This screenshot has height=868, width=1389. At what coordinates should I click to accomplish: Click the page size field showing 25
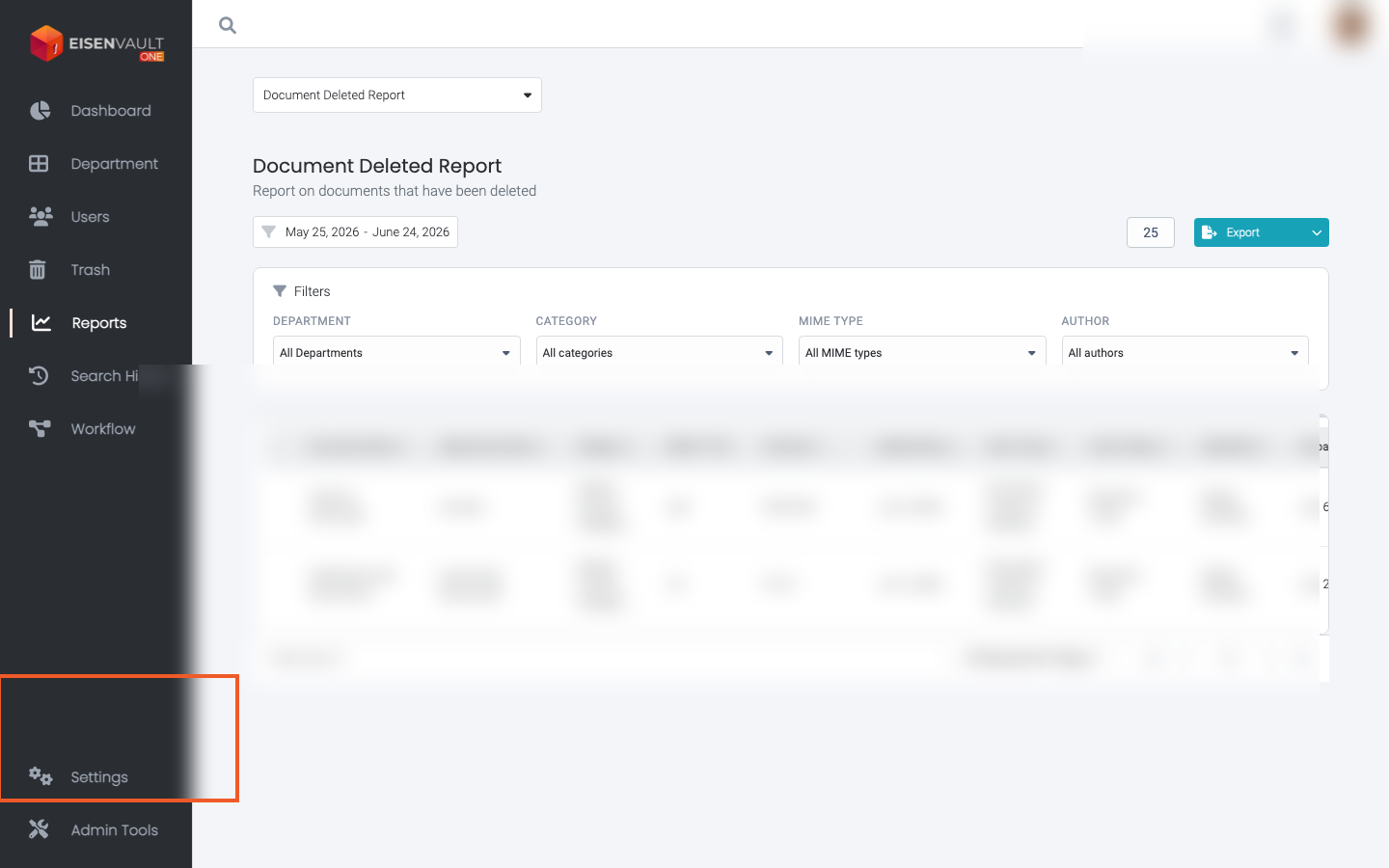point(1151,232)
